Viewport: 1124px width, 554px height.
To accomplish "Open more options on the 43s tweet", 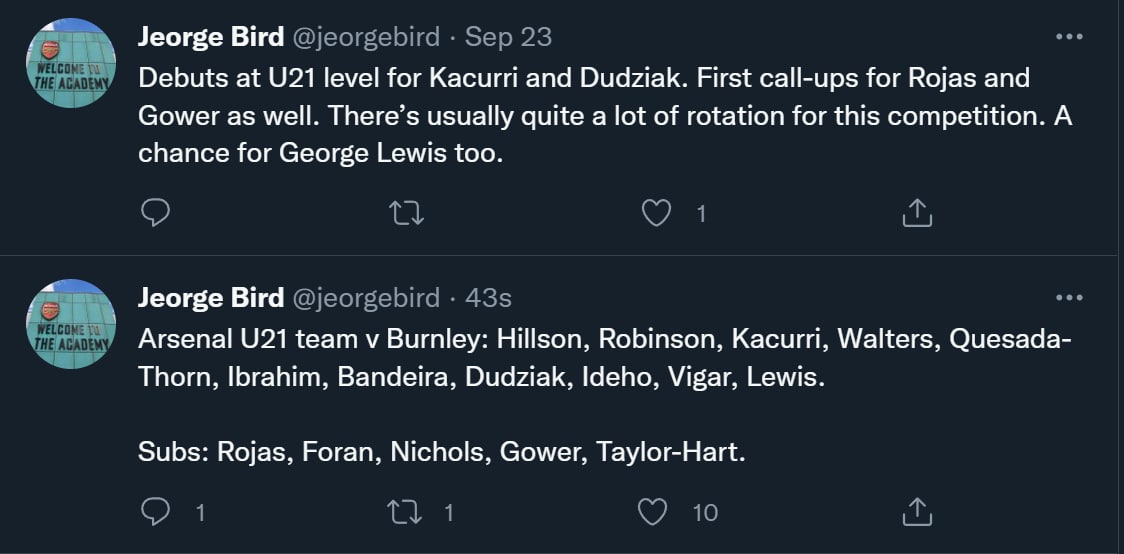I will click(x=1069, y=297).
